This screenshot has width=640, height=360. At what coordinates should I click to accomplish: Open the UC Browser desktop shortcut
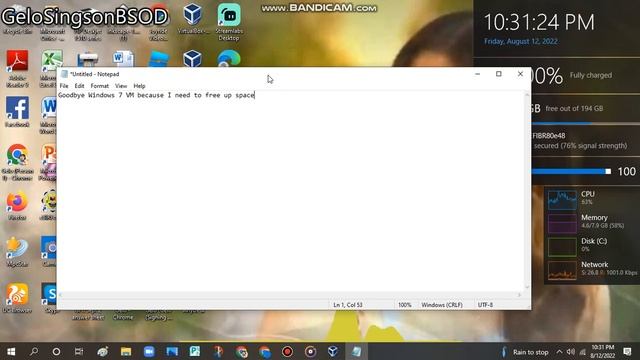click(x=17, y=298)
